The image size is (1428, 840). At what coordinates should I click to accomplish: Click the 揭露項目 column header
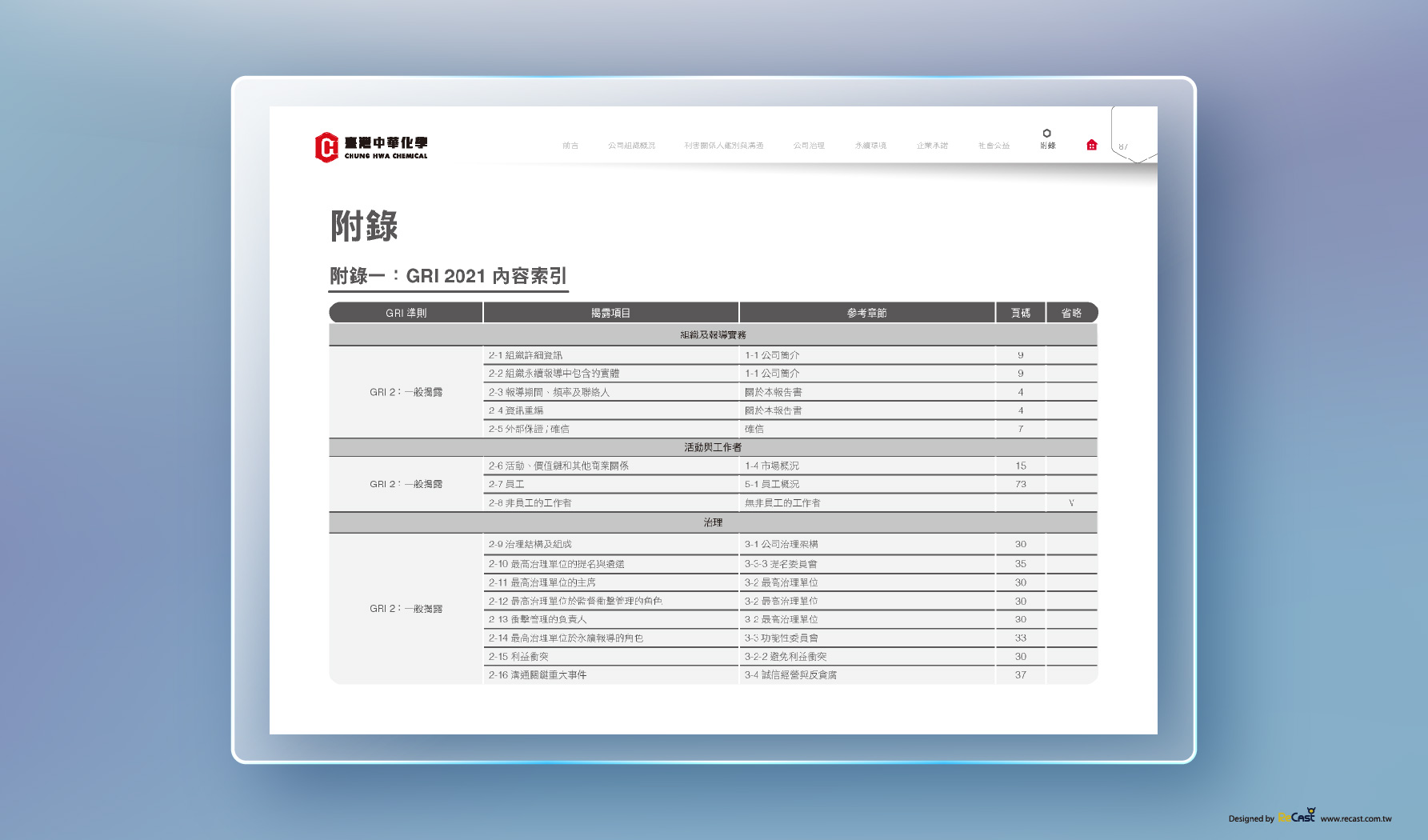click(610, 313)
